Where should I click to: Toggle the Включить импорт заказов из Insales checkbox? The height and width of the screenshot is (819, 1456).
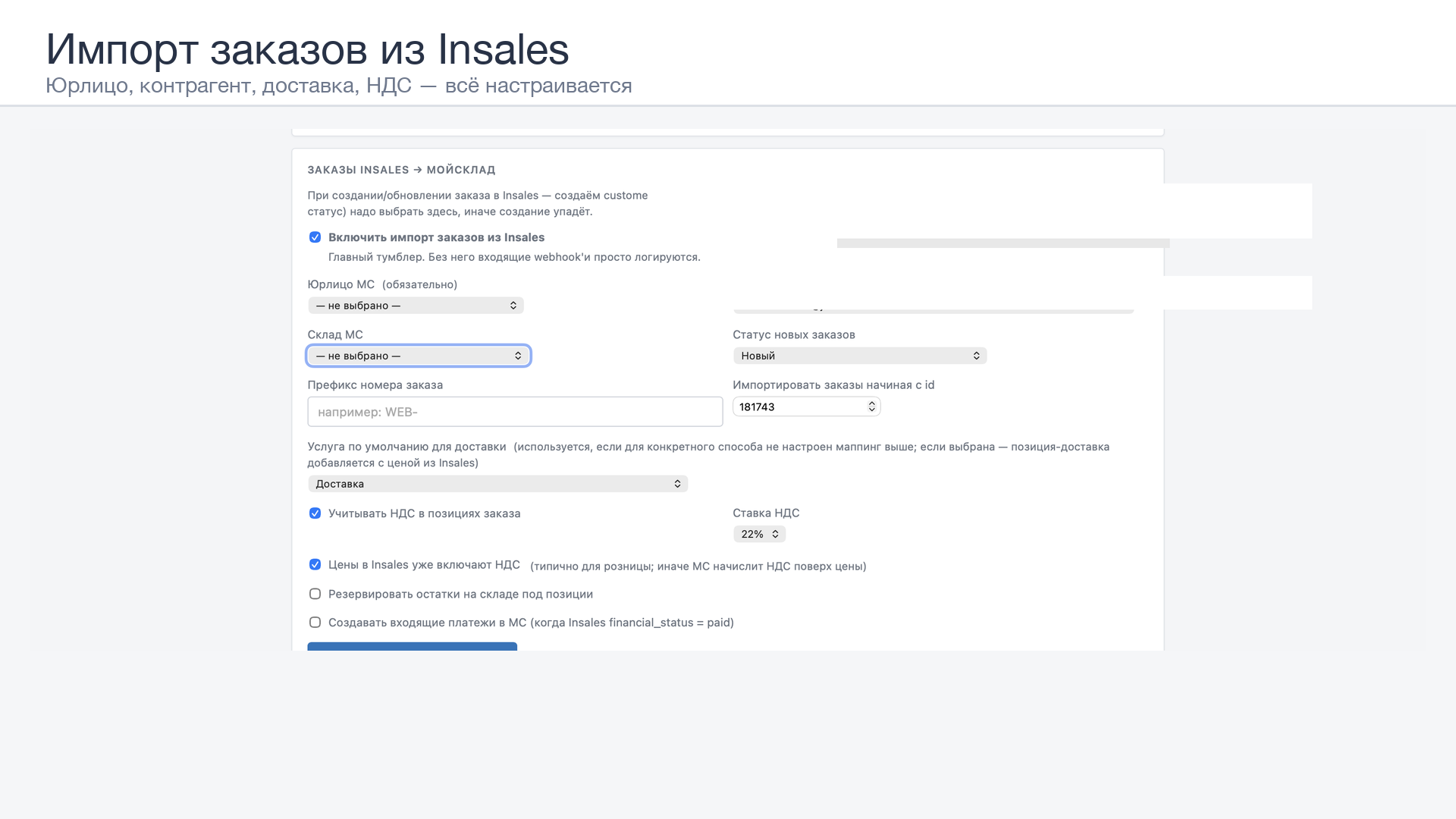point(315,237)
